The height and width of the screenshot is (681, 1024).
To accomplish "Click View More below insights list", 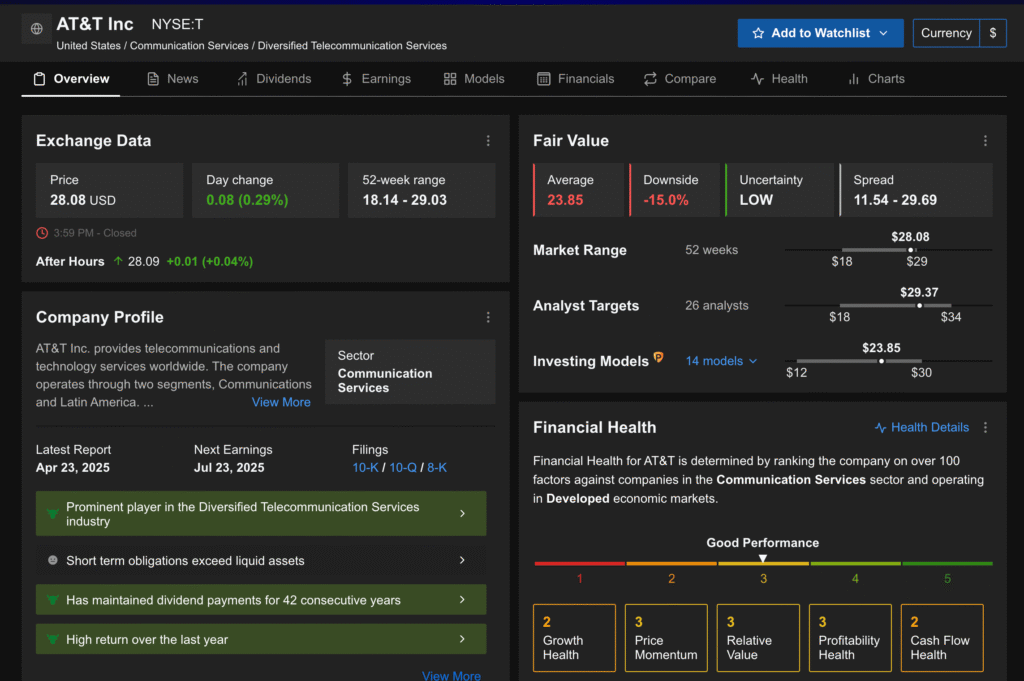I will [x=451, y=676].
